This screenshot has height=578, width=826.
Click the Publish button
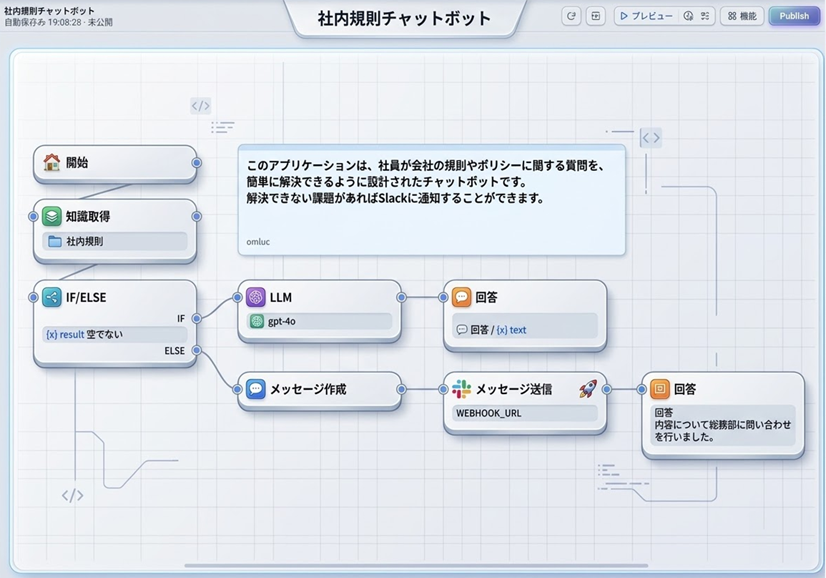tap(794, 16)
